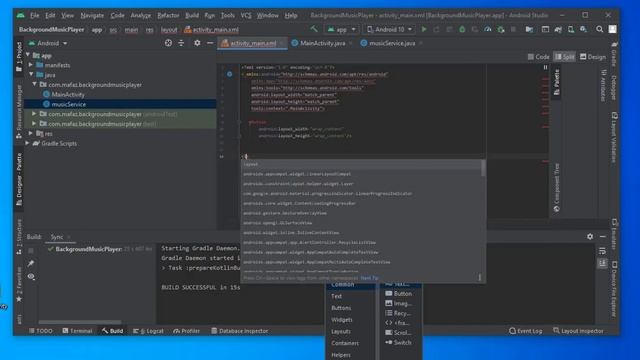The height and width of the screenshot is (360, 640).
Task: Toggle the Device File Explorer tool window
Action: tap(614, 289)
